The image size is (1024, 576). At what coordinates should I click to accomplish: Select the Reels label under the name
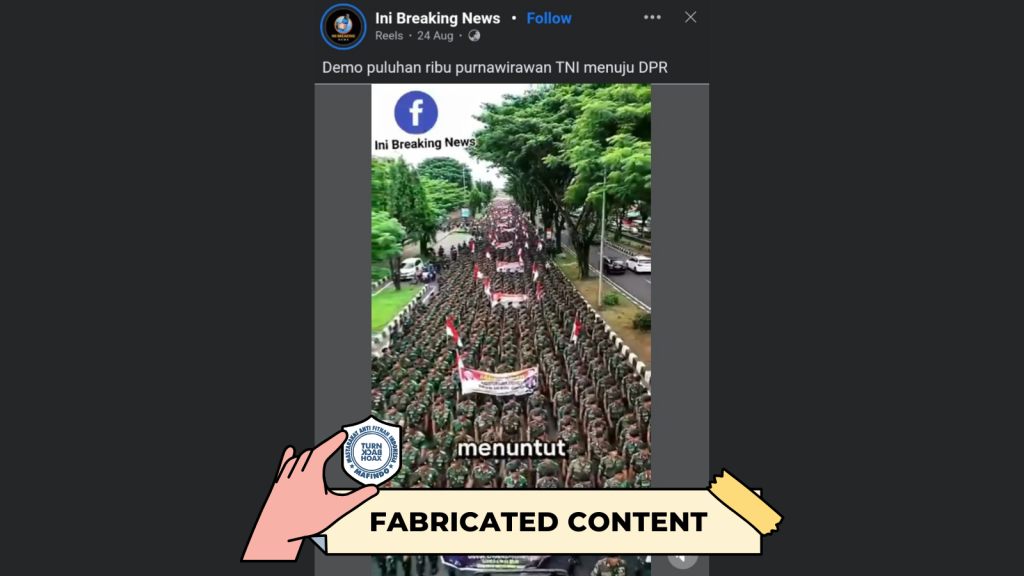[x=389, y=36]
